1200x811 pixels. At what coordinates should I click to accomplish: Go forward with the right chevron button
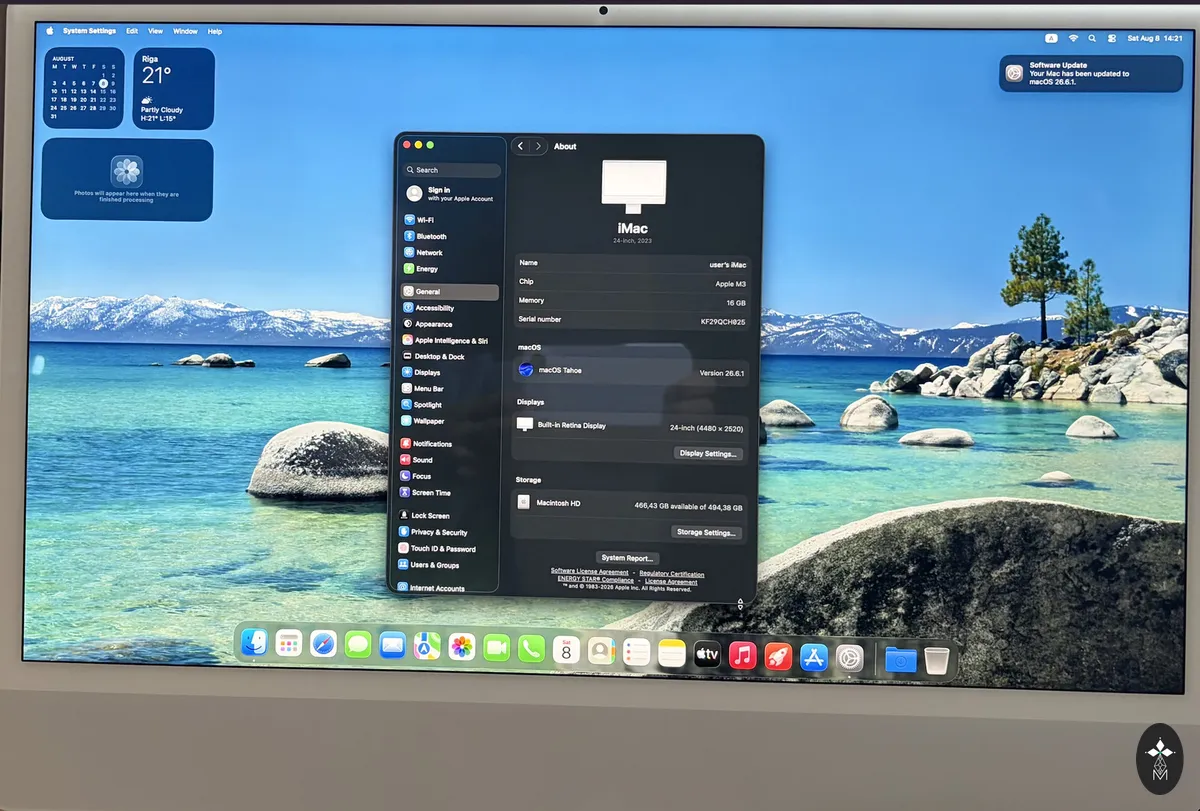coord(538,146)
